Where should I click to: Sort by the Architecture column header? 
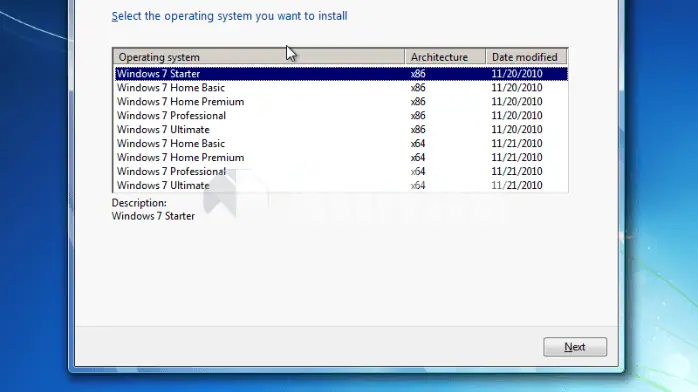[x=445, y=57]
